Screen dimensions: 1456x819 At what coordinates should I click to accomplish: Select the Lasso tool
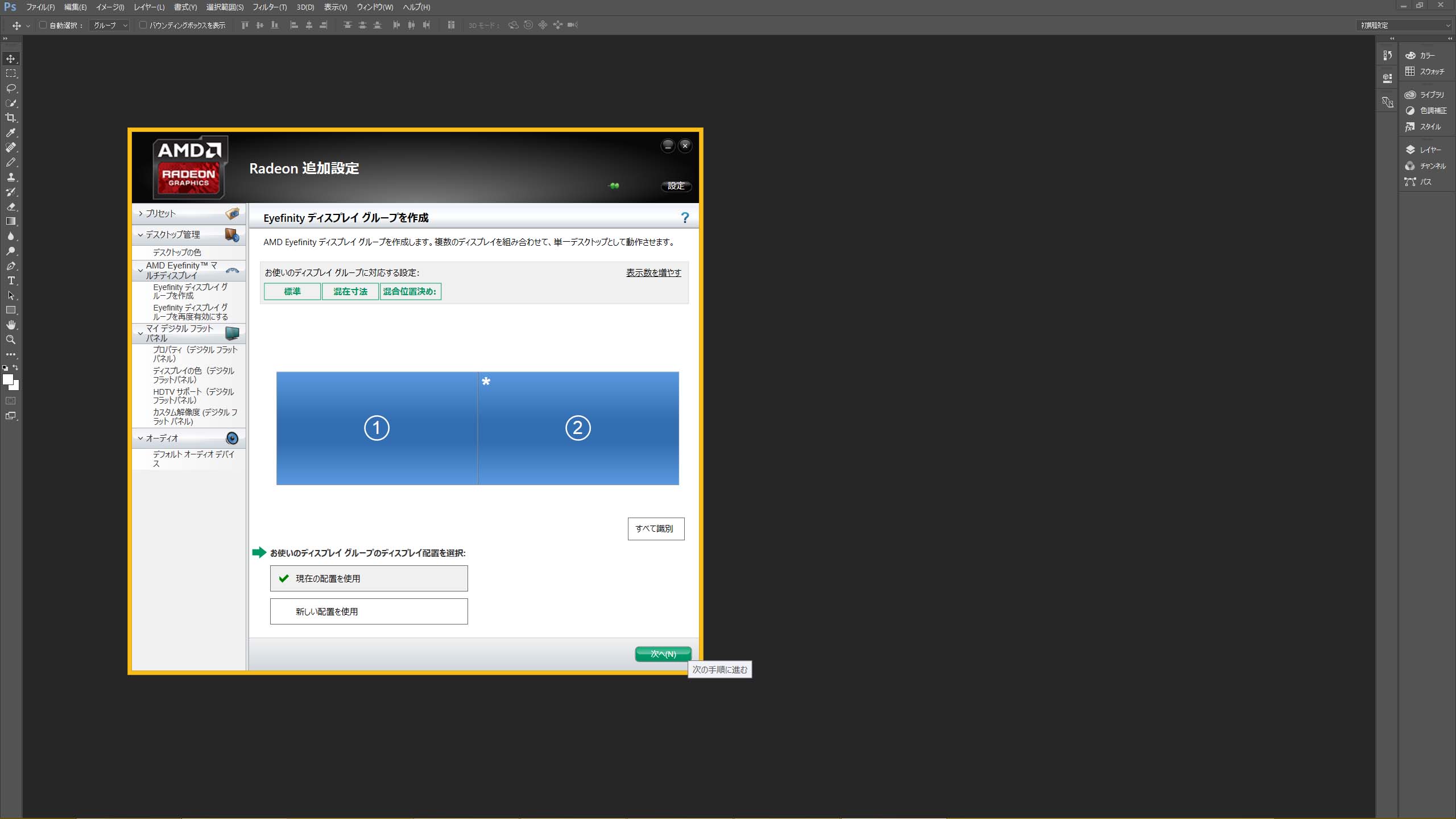pos(11,88)
